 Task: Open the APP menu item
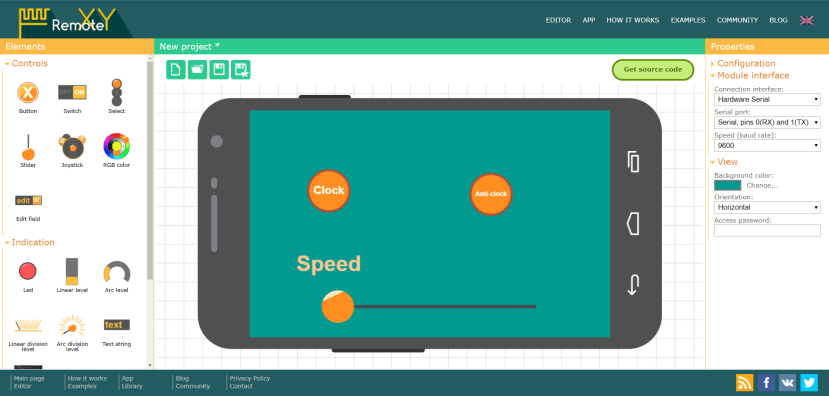(589, 20)
